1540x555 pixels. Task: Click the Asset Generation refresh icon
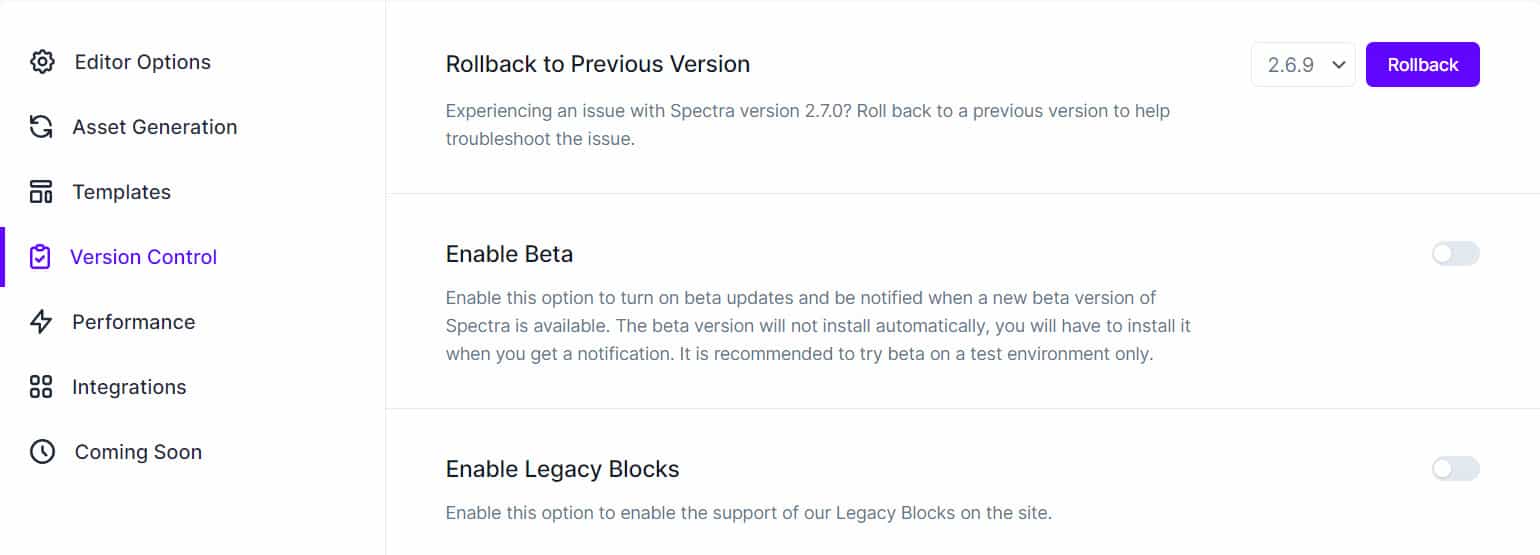point(41,127)
